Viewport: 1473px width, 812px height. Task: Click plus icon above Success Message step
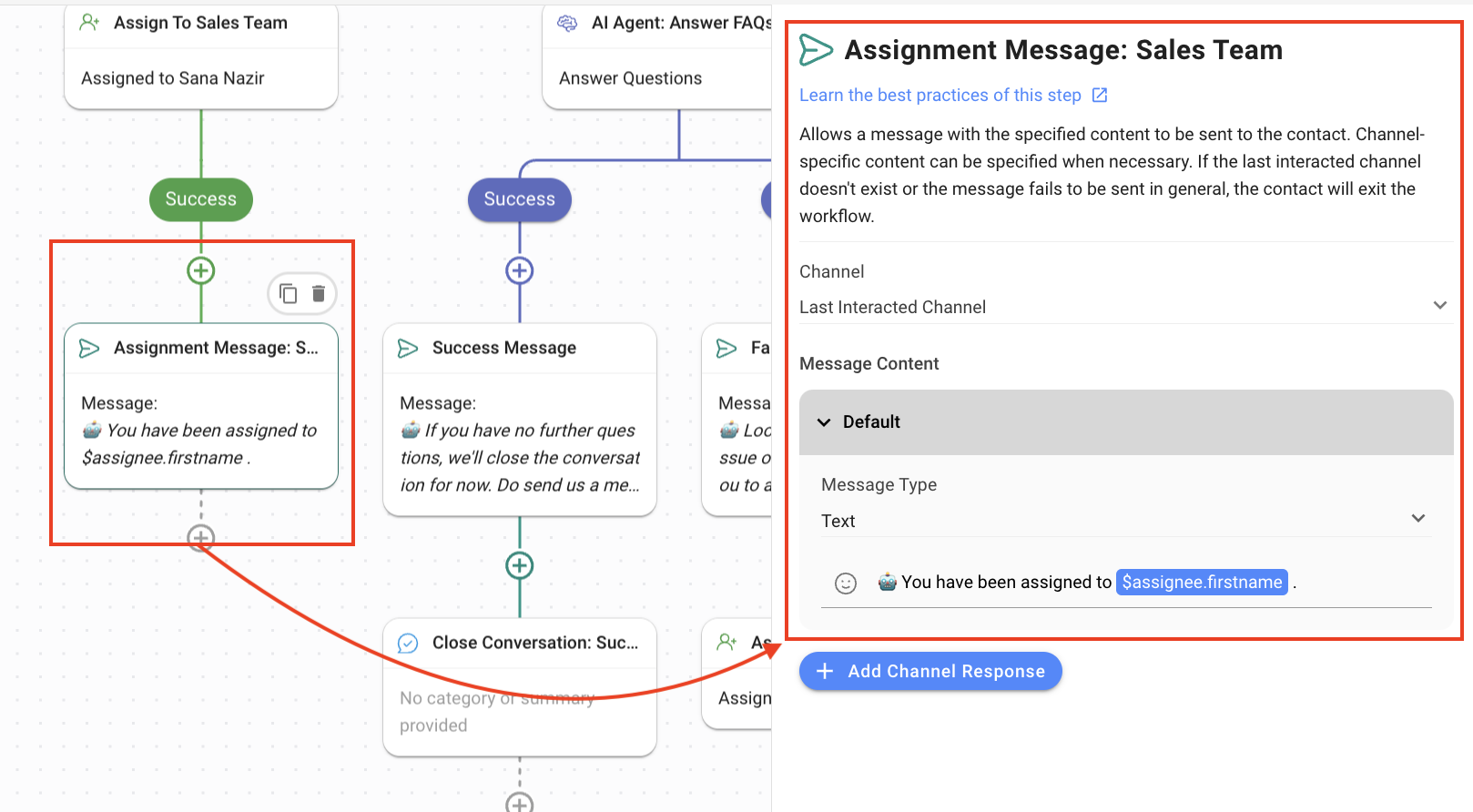[520, 270]
